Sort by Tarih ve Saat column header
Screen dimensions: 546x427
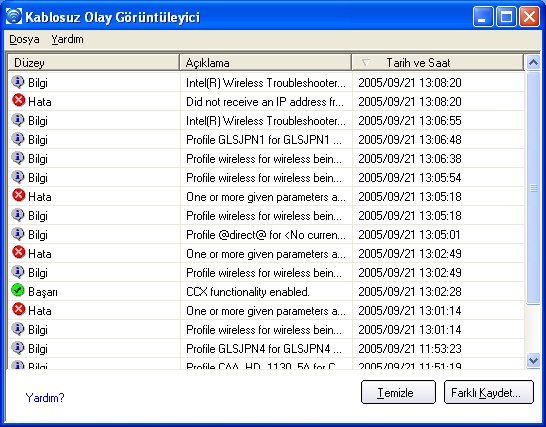[x=437, y=63]
